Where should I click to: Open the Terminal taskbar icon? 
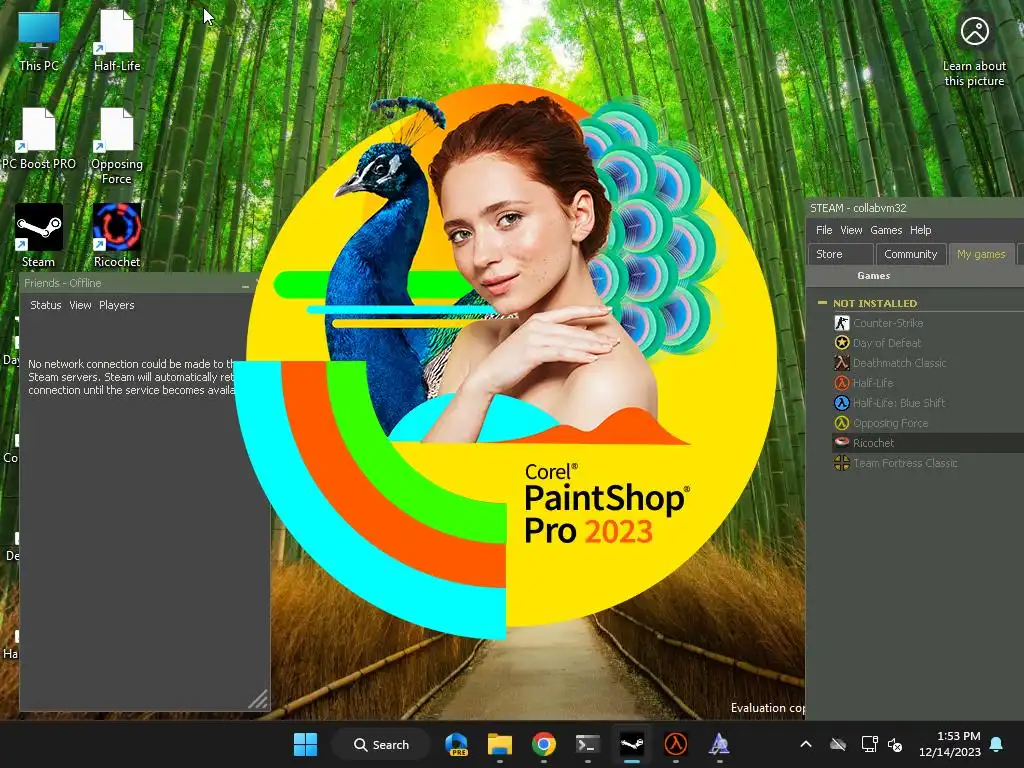click(587, 744)
